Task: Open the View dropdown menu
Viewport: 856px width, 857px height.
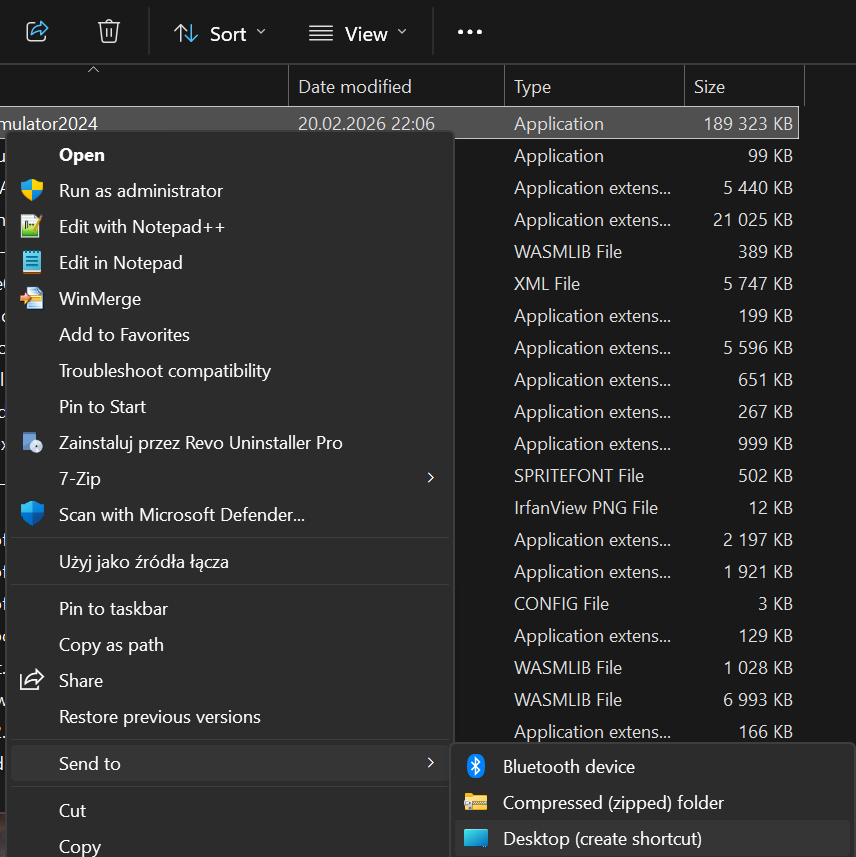Action: pos(358,33)
